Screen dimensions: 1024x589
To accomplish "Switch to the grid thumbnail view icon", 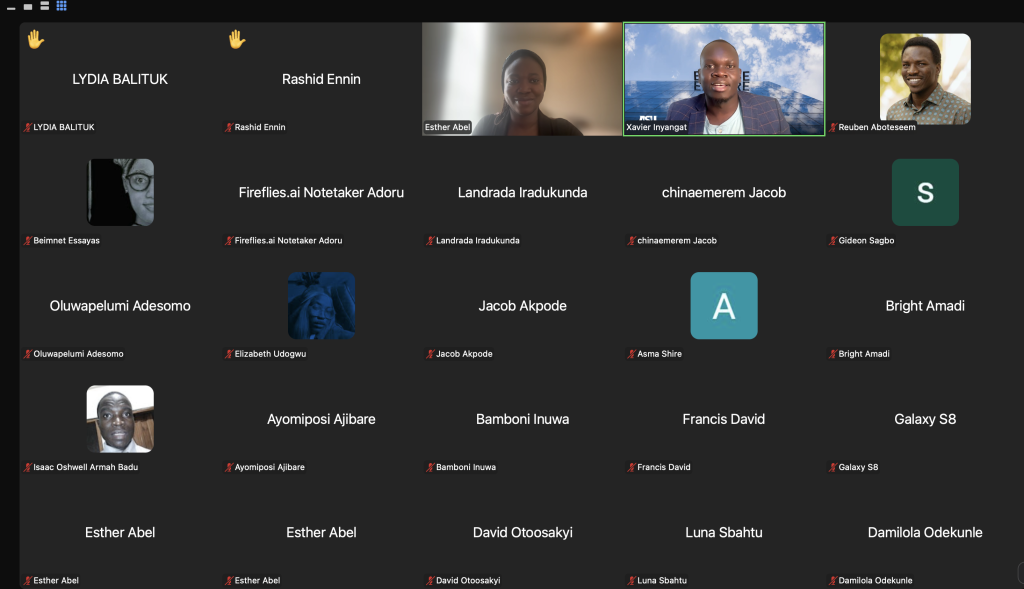I will [x=61, y=6].
